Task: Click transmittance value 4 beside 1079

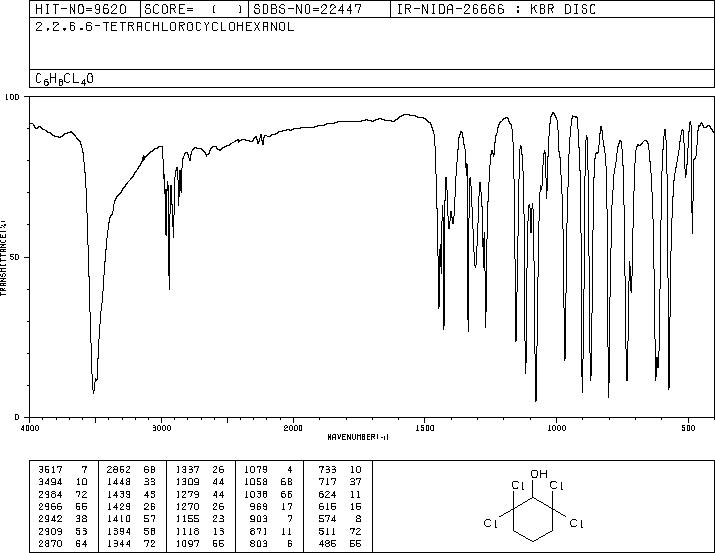Action: pyautogui.click(x=290, y=469)
